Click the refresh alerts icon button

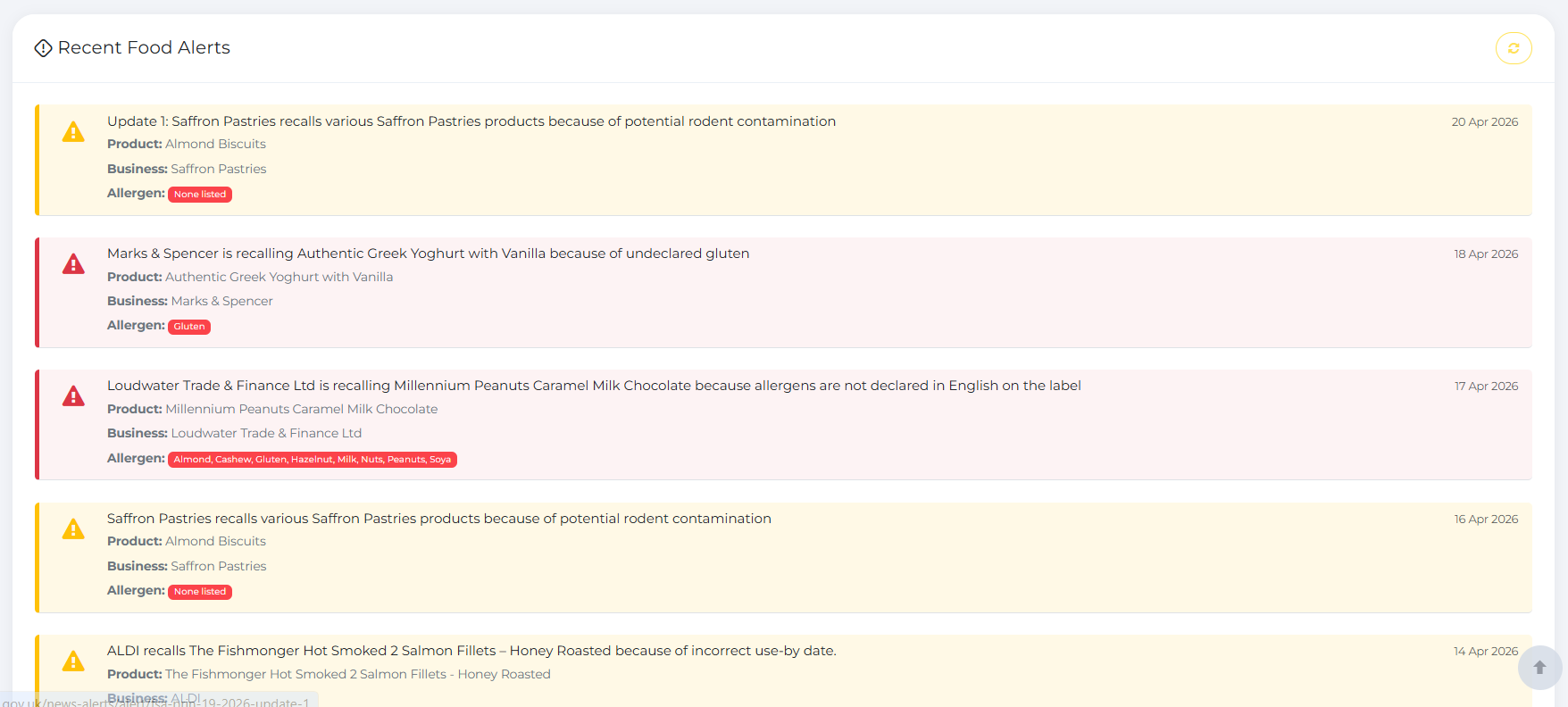pos(1514,48)
